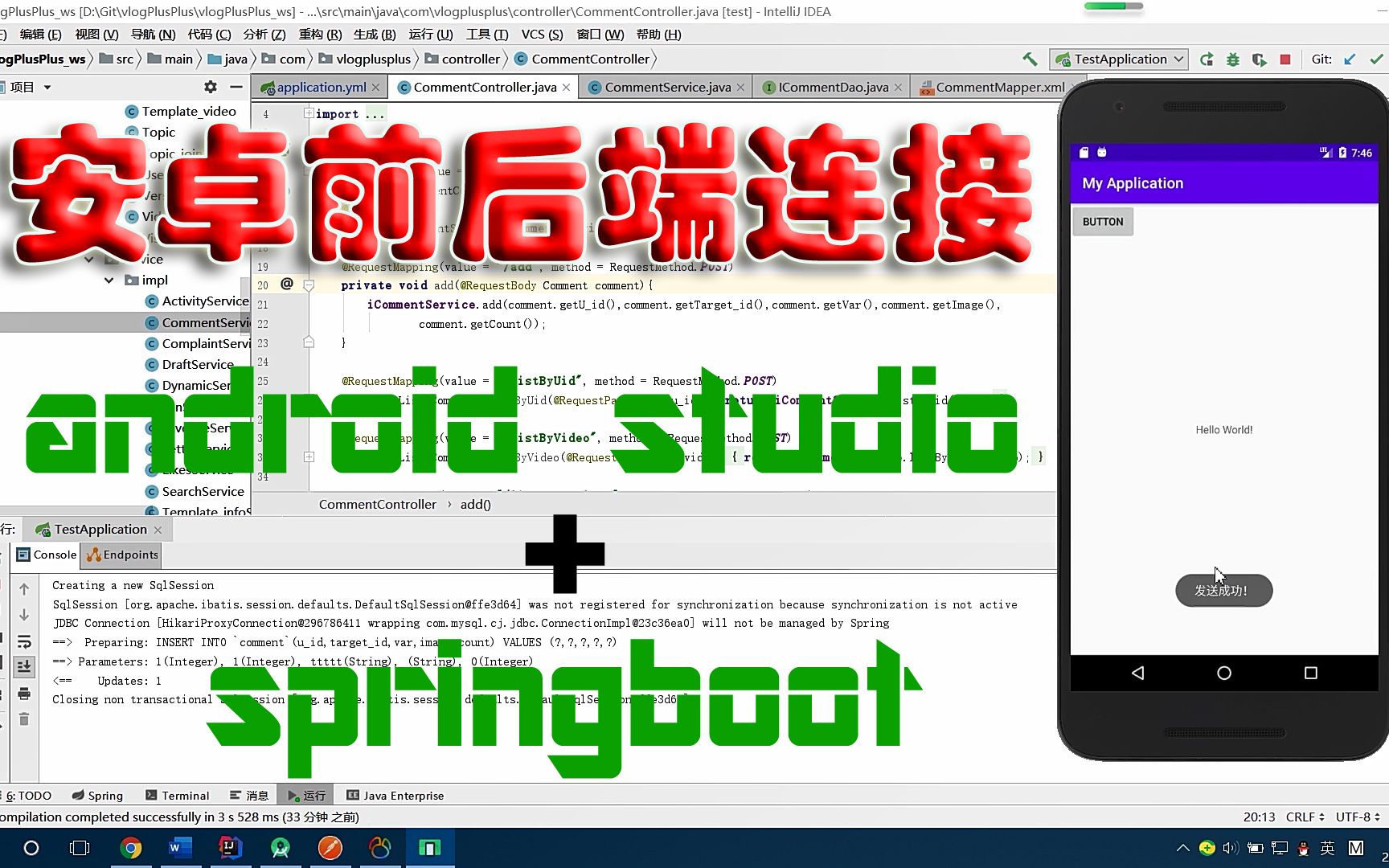Open the Spring tool window
The width and height of the screenshot is (1389, 868).
[x=97, y=796]
